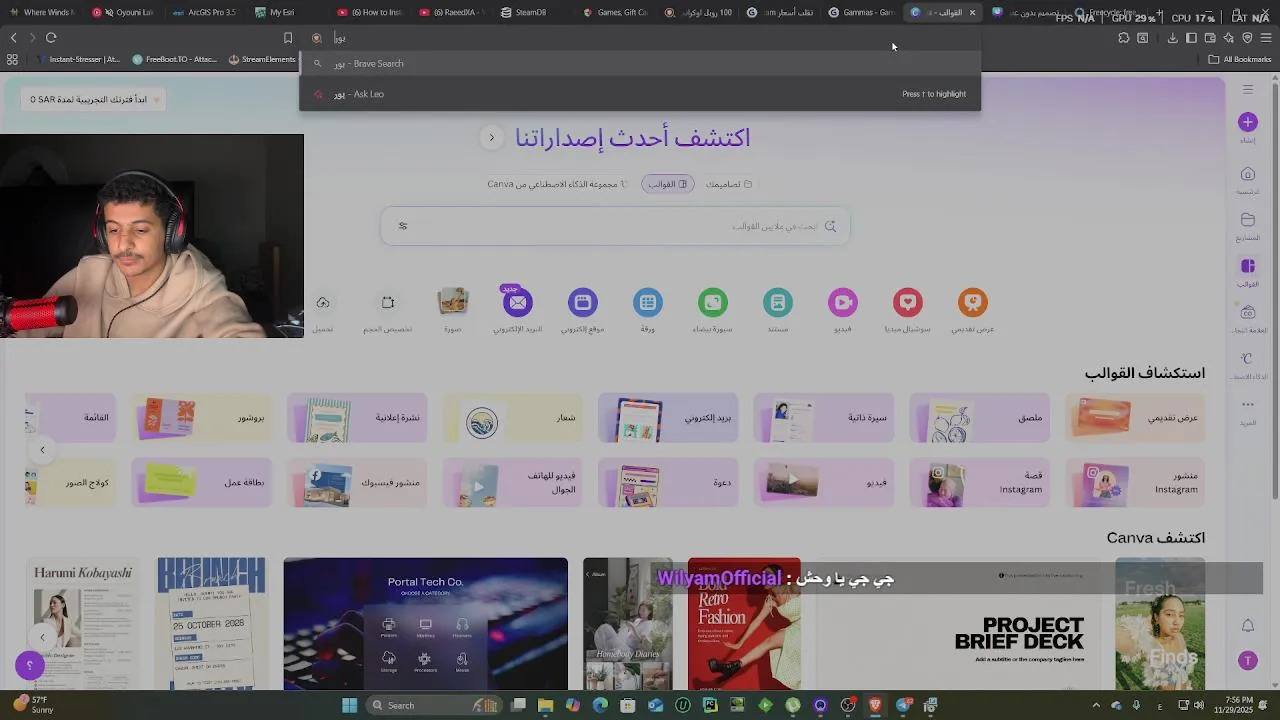Select the whiteboard (سبورة بيضاء) green icon

712,302
